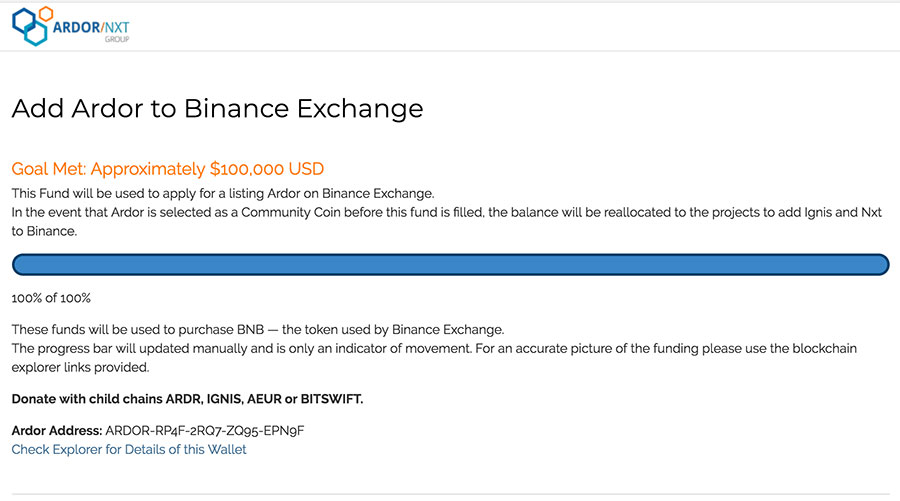Click the progress bar manual update notice
The image size is (900, 501).
[434, 358]
